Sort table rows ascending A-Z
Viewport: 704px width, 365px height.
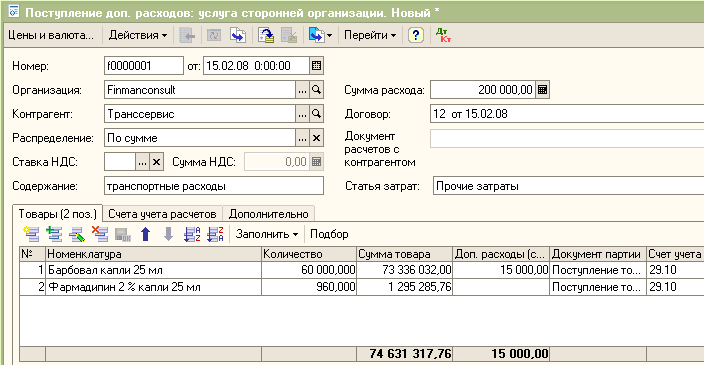(x=192, y=234)
